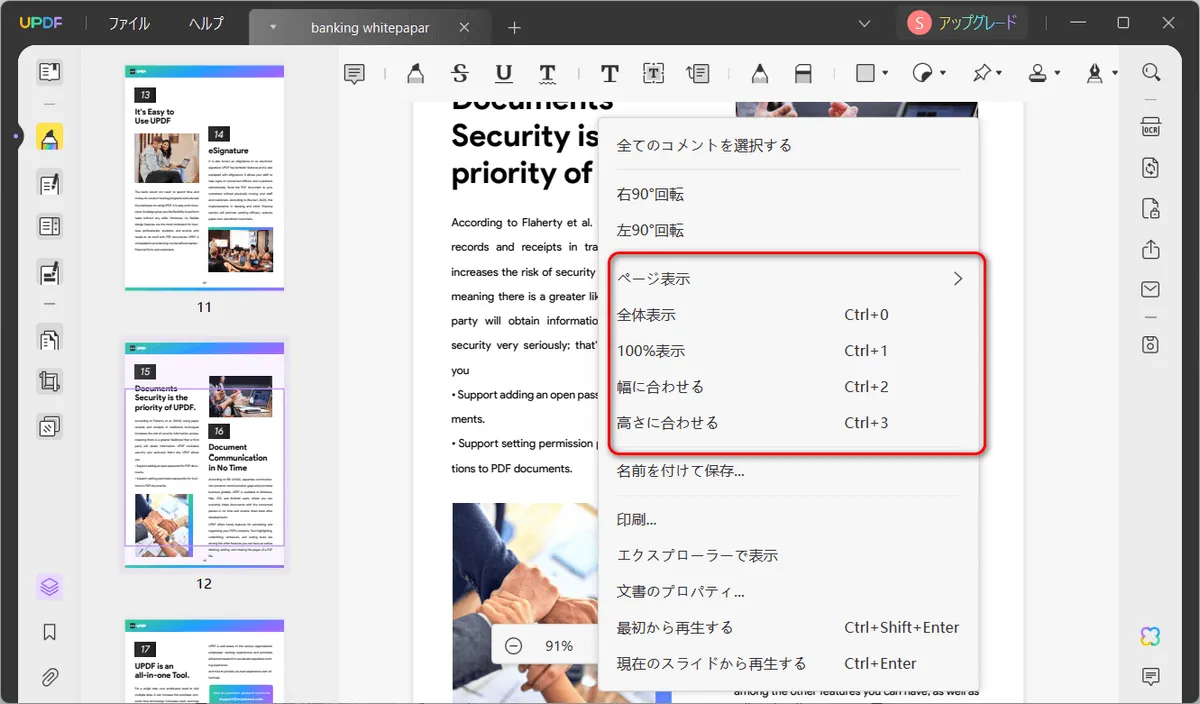Screen dimensions: 1200x704
Task: Expand the ページ表示 submenu arrow
Action: [958, 279]
